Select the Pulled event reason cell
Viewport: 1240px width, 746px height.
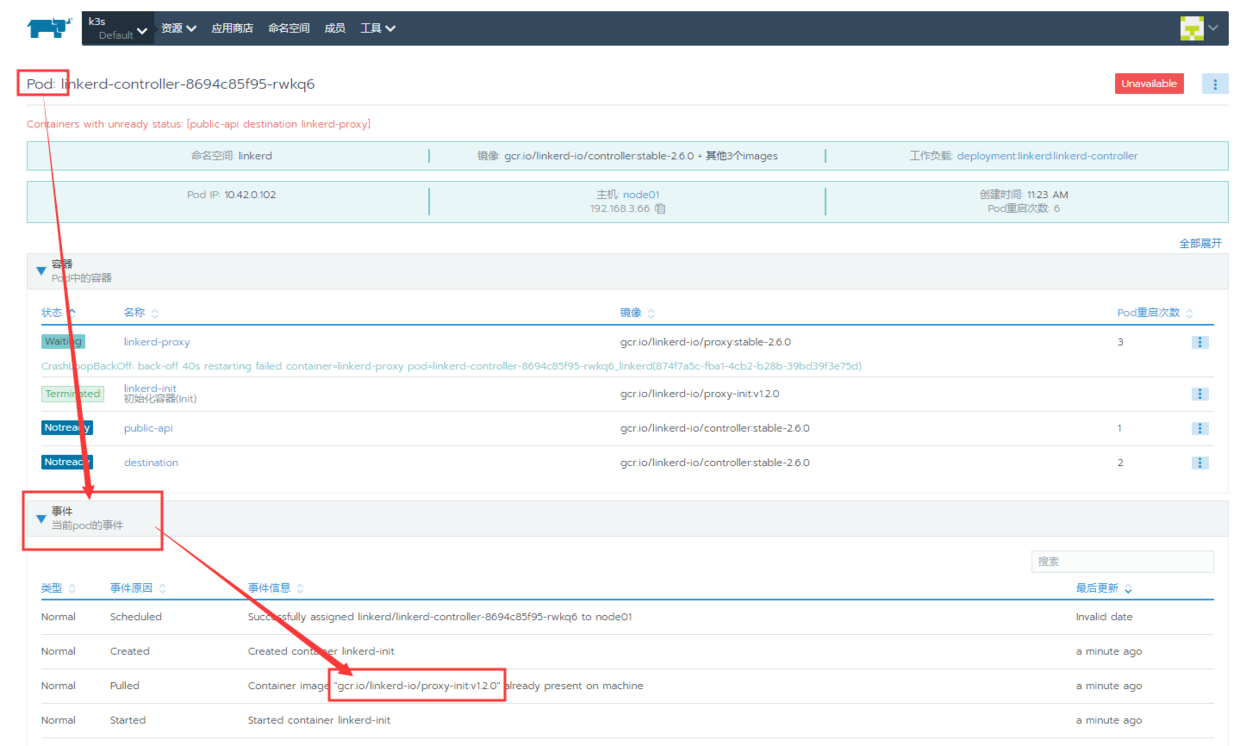click(125, 686)
